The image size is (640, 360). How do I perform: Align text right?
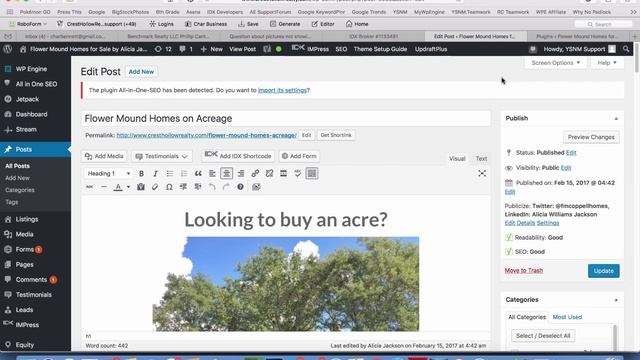pos(241,173)
